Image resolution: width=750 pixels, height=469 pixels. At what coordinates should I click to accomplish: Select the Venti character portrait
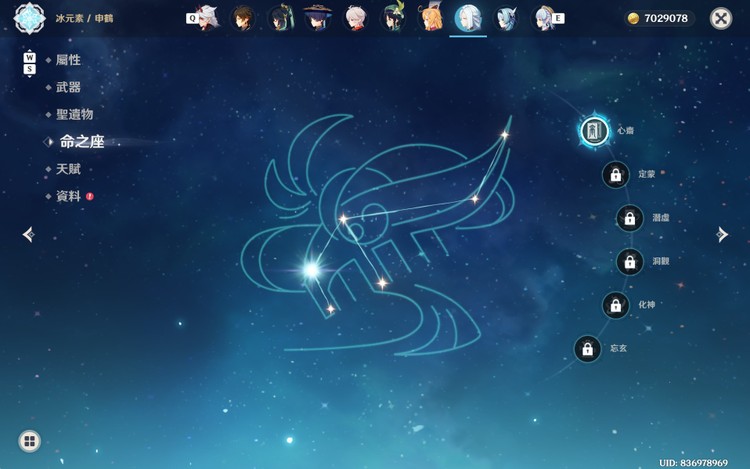point(393,18)
